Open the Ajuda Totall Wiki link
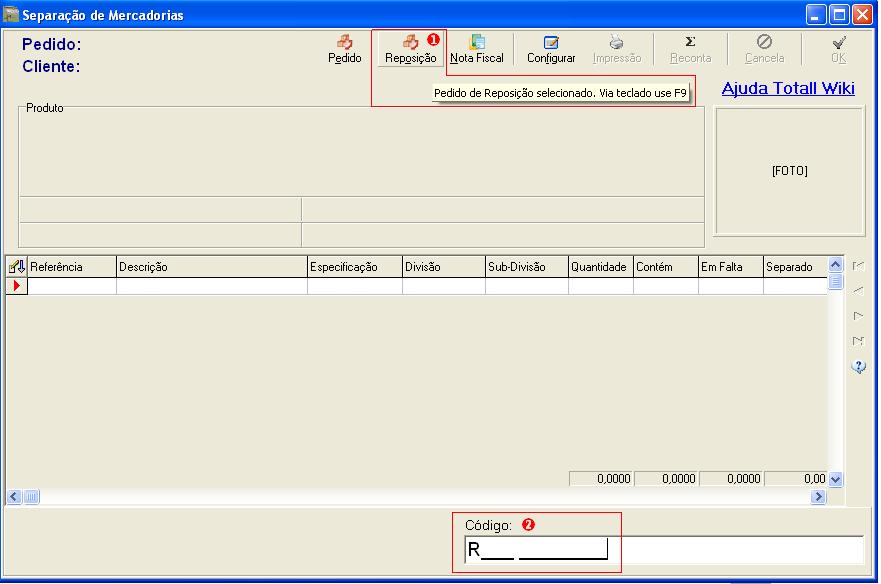 click(788, 88)
